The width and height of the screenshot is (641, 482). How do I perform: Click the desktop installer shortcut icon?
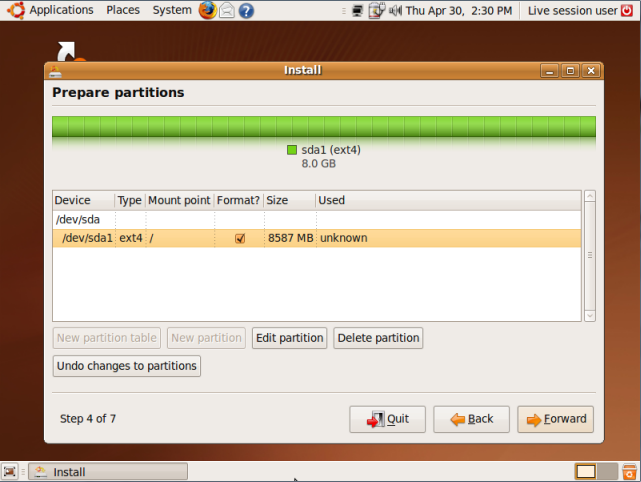69,52
